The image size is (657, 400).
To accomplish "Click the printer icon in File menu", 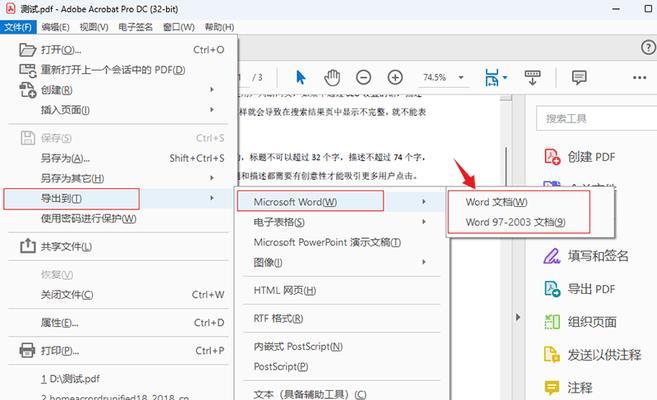I will (x=28, y=350).
